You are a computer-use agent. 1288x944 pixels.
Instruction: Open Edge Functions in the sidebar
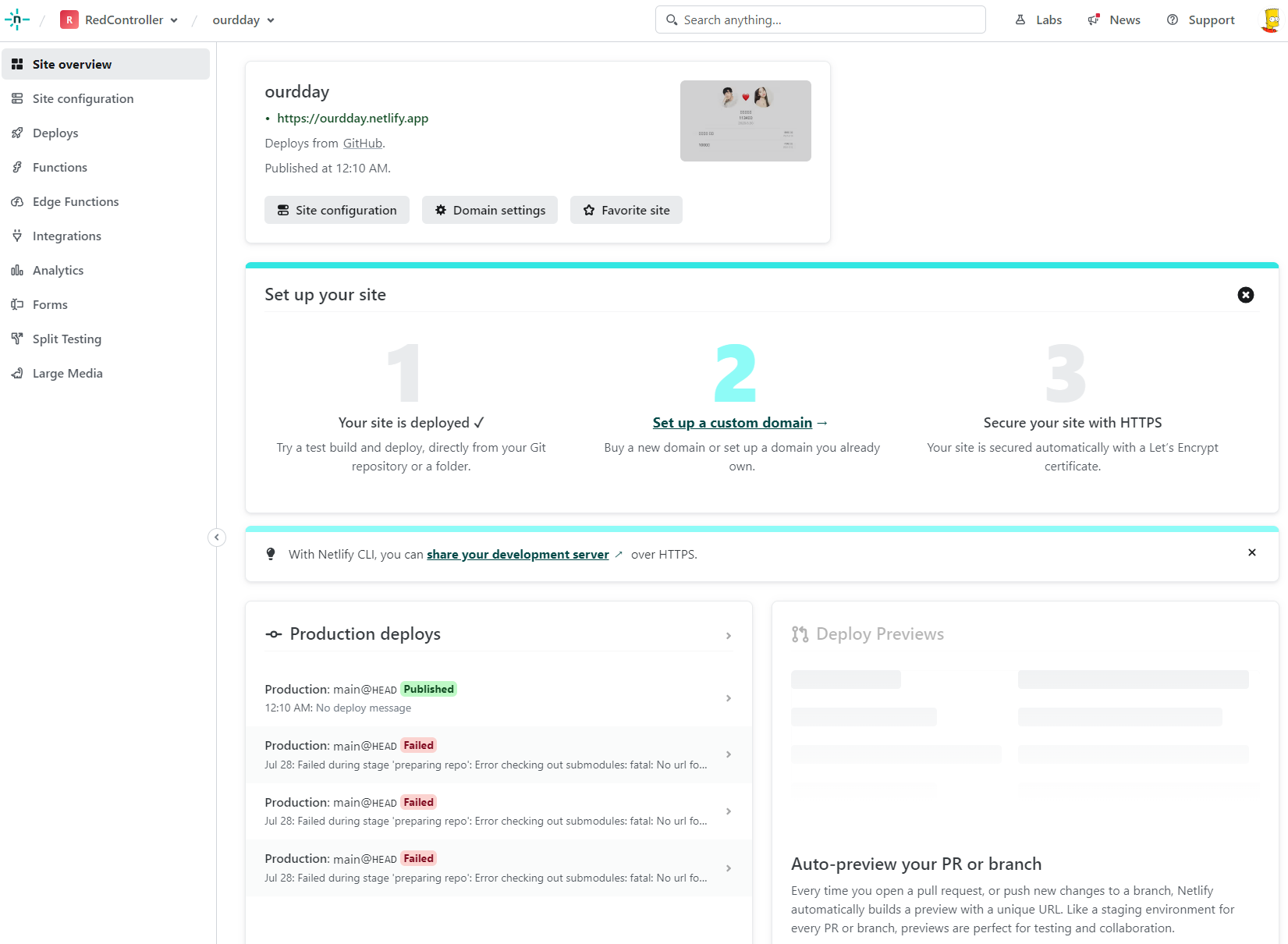106,201
